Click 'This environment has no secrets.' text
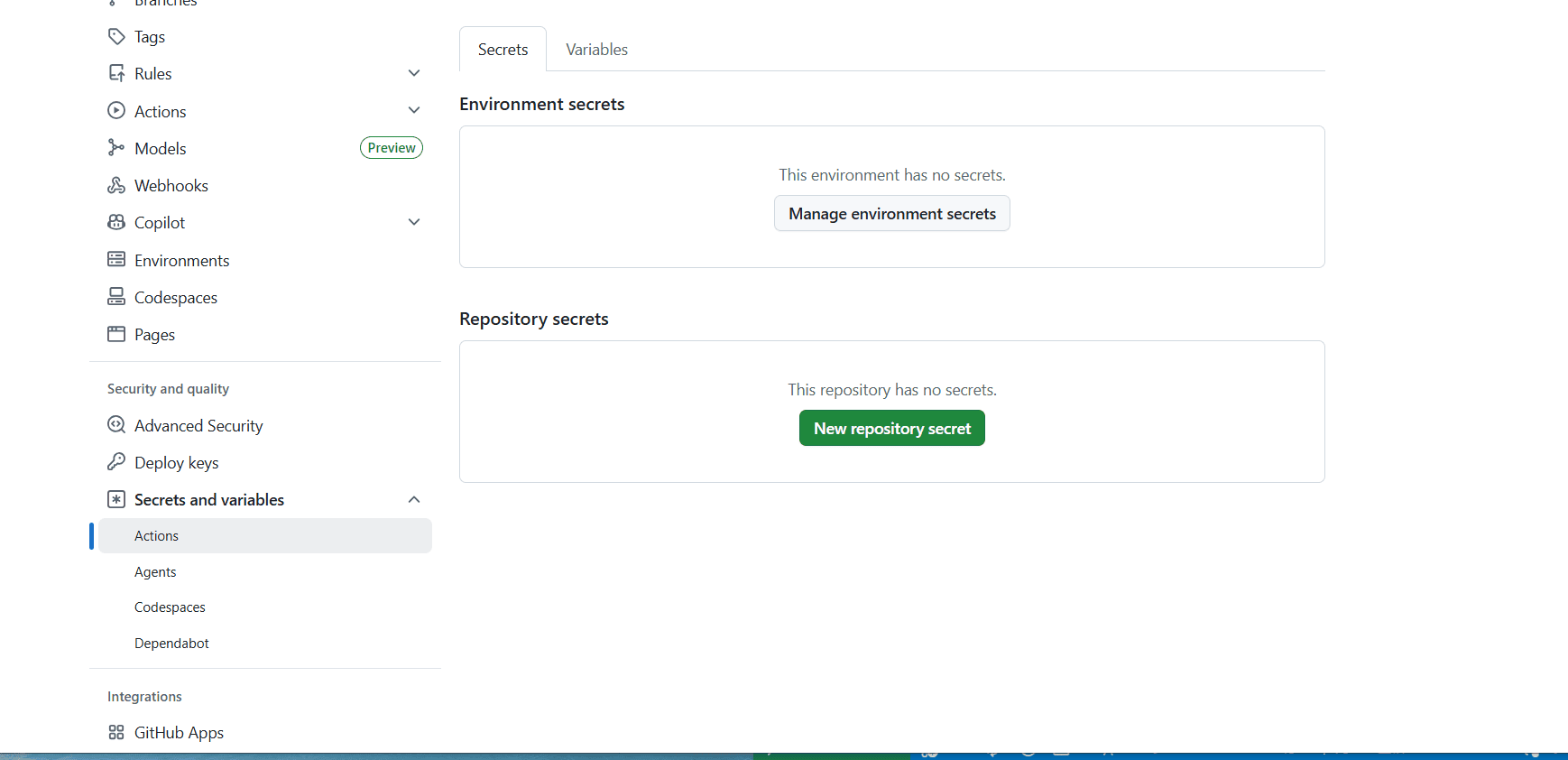Viewport: 1568px width, 760px height. (892, 175)
